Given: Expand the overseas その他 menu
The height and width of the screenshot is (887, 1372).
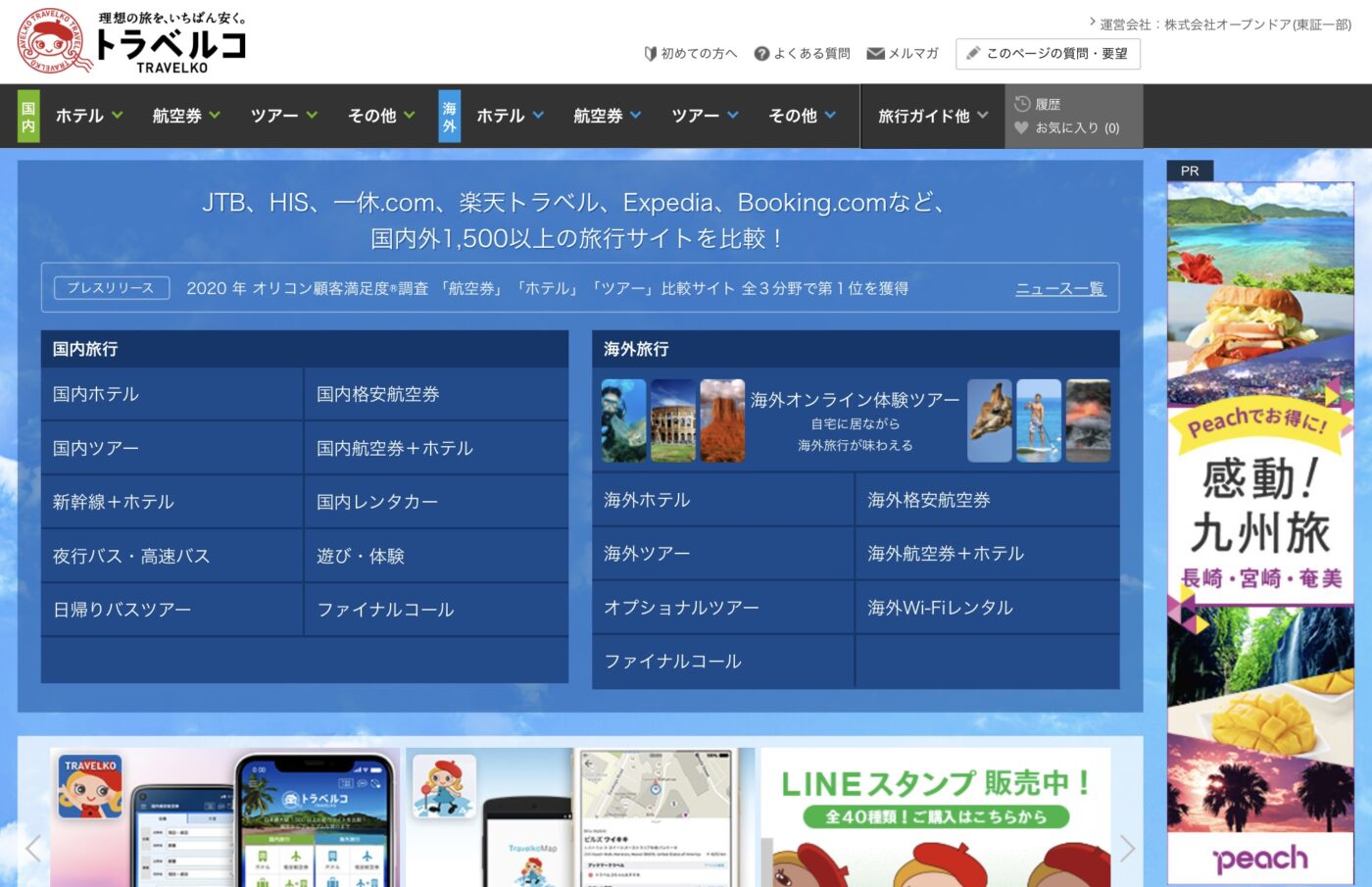Looking at the screenshot, I should [x=802, y=116].
